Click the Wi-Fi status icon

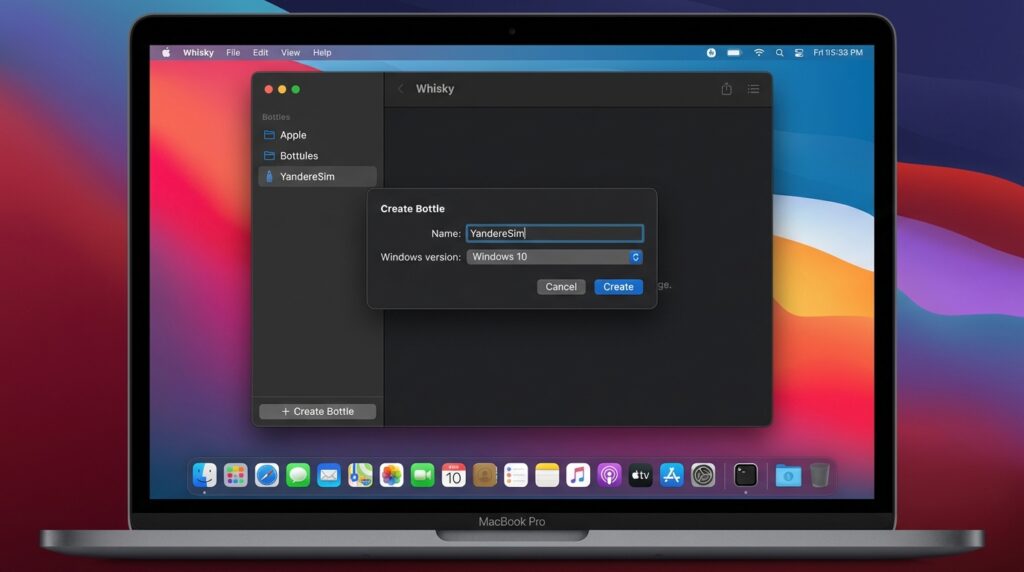(758, 53)
